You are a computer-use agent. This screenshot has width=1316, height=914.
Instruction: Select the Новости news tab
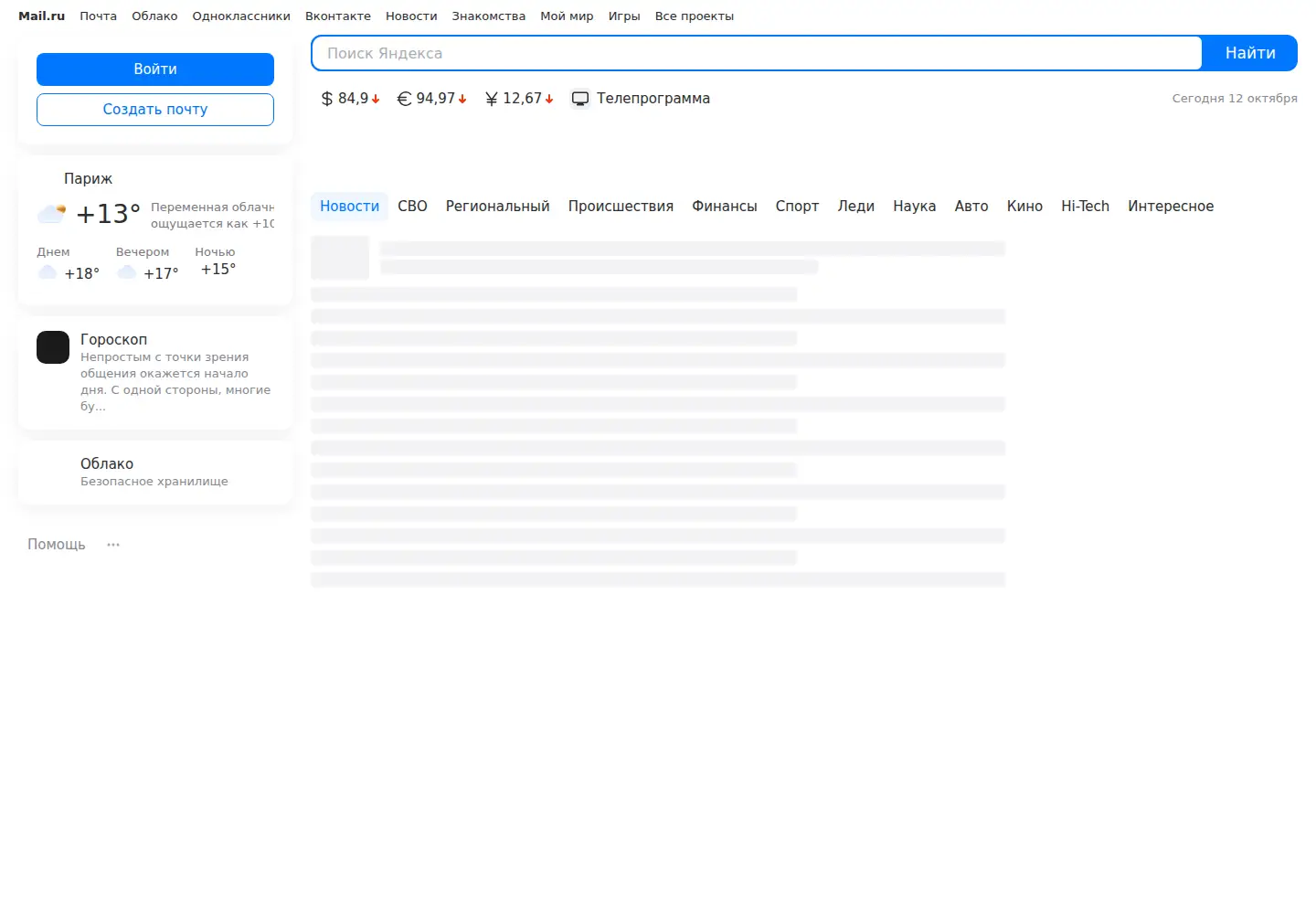tap(349, 207)
